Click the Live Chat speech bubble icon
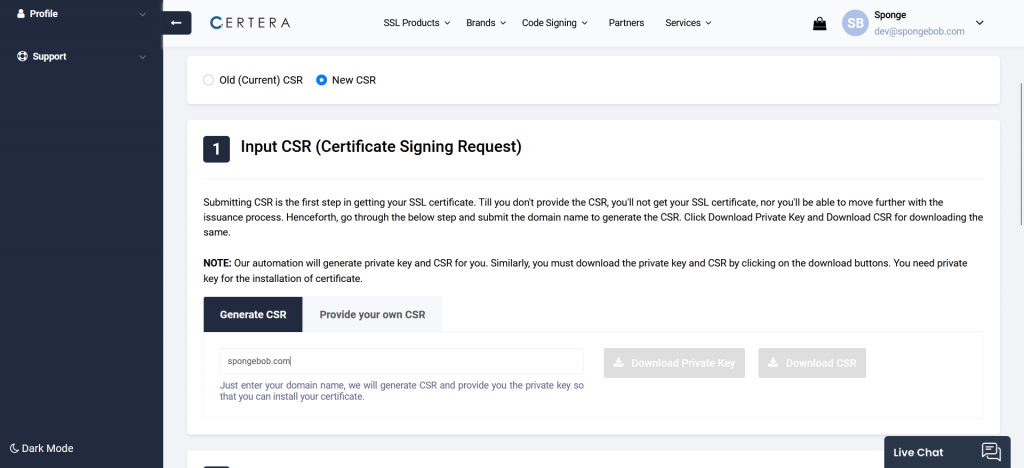The image size is (1024, 468). [991, 452]
